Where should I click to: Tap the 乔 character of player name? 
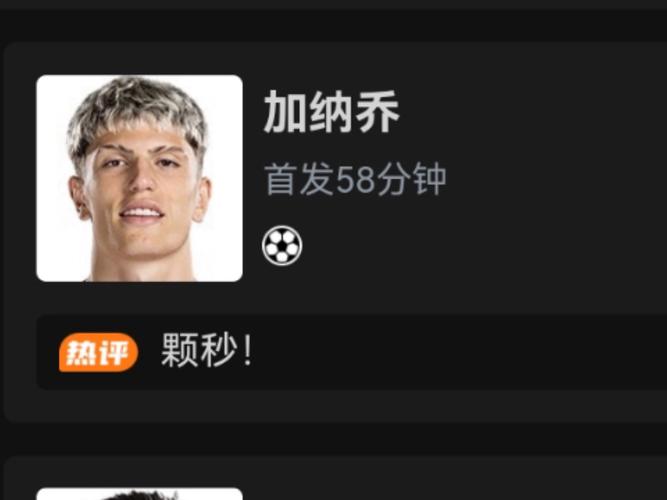coord(378,112)
